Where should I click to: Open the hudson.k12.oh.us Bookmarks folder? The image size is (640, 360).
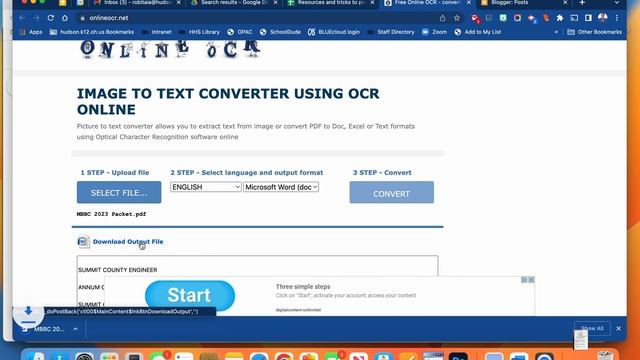[92, 32]
